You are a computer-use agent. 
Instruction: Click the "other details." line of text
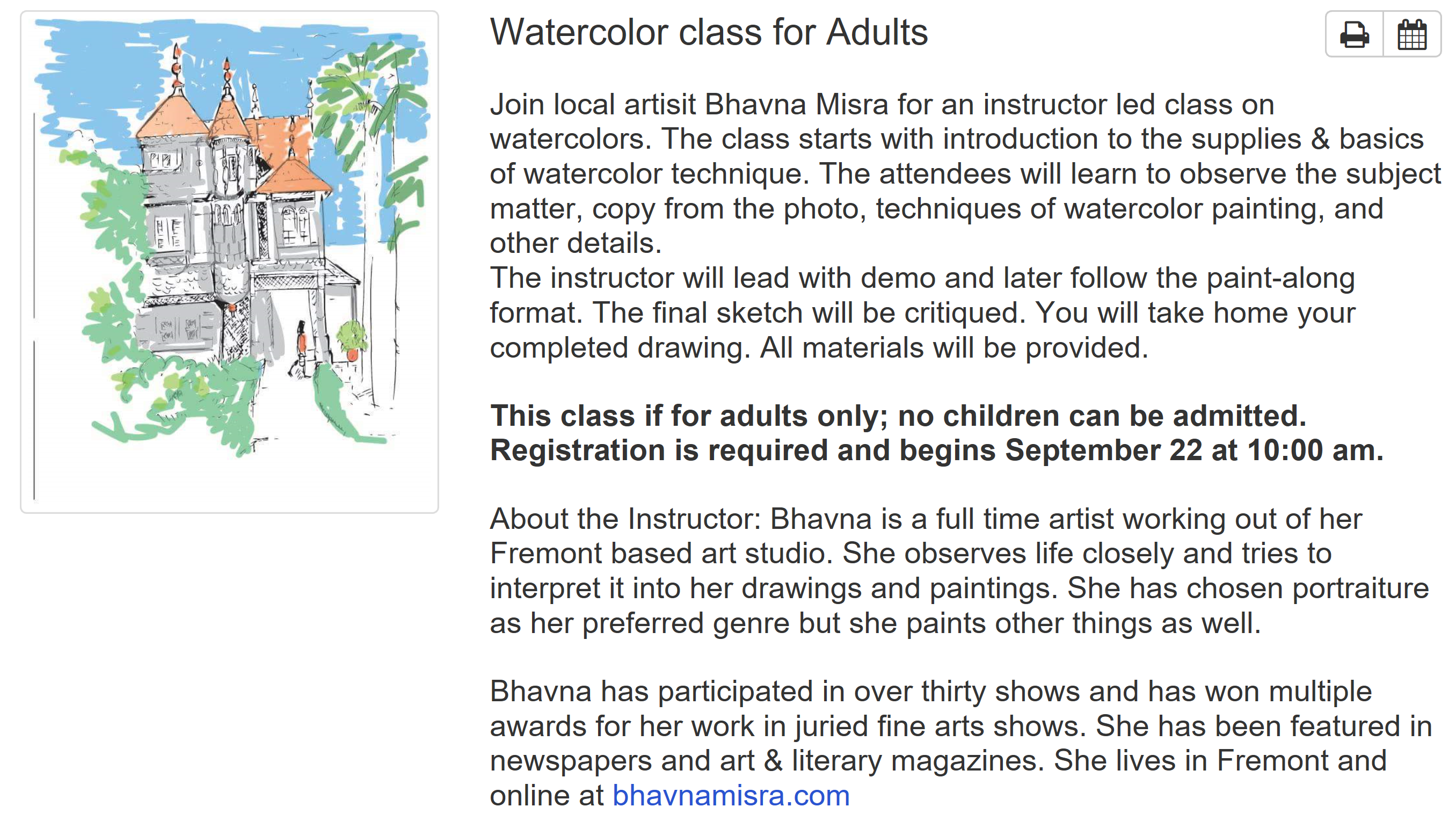coord(576,243)
